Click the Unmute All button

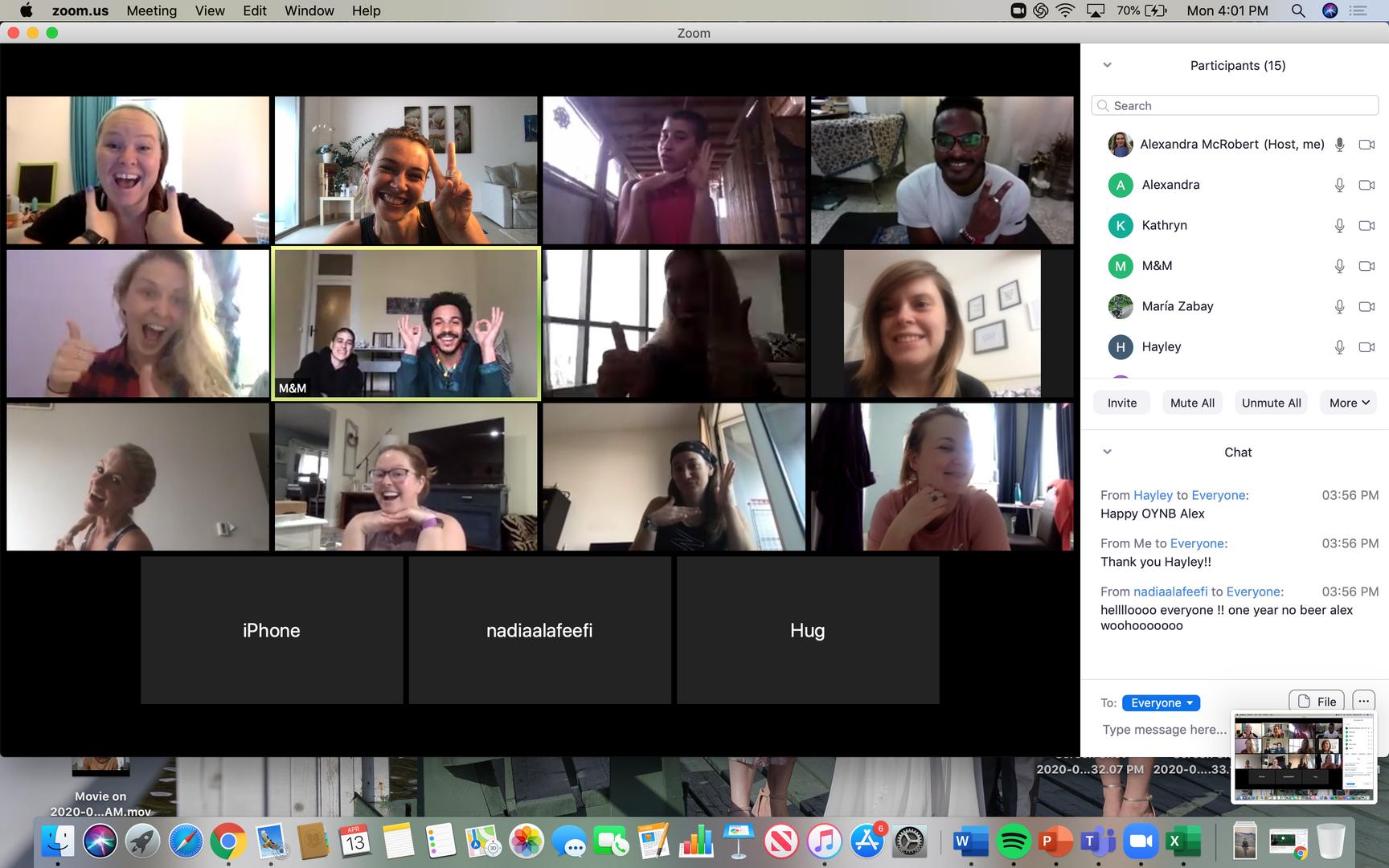pos(1271,403)
